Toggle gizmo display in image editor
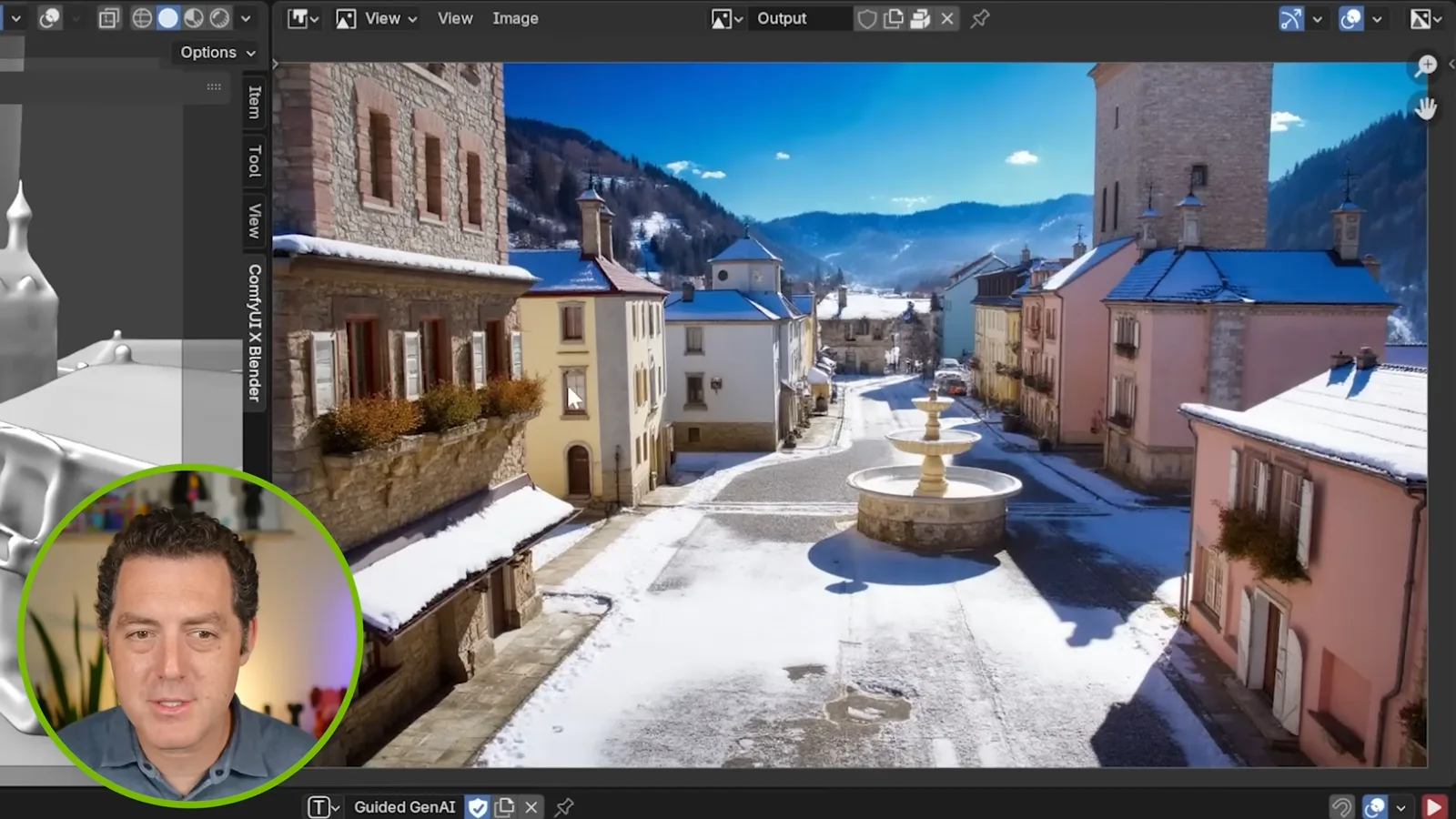This screenshot has height=819, width=1456. click(x=1291, y=18)
